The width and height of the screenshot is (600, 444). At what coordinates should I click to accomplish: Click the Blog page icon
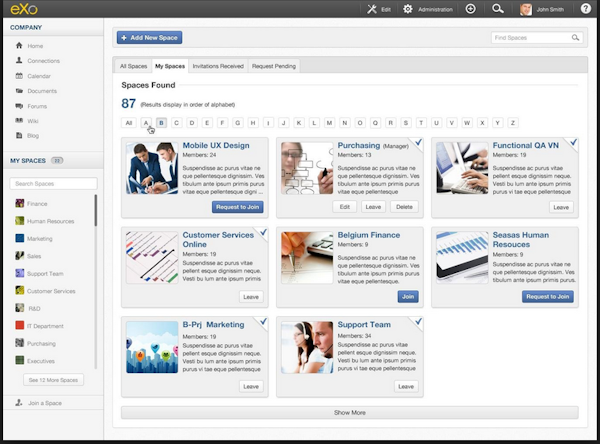[x=19, y=135]
